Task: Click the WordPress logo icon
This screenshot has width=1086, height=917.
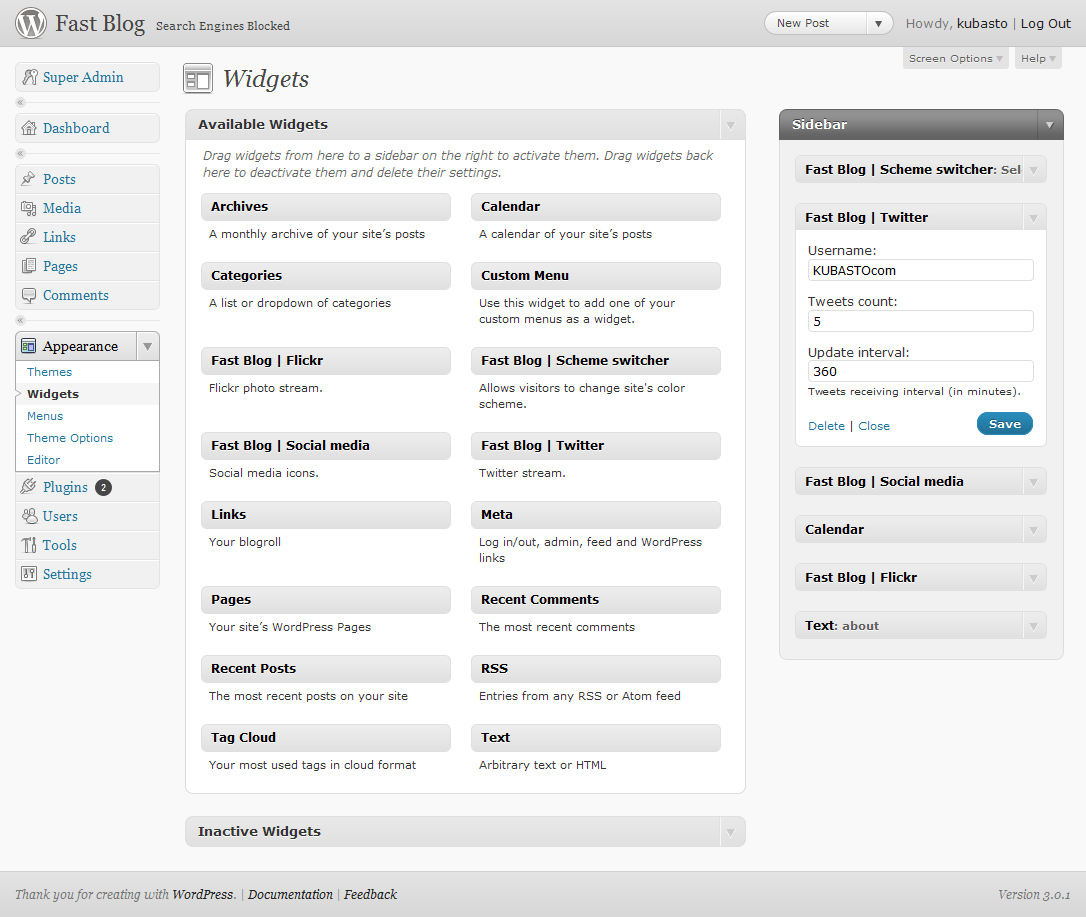Action: (x=31, y=23)
